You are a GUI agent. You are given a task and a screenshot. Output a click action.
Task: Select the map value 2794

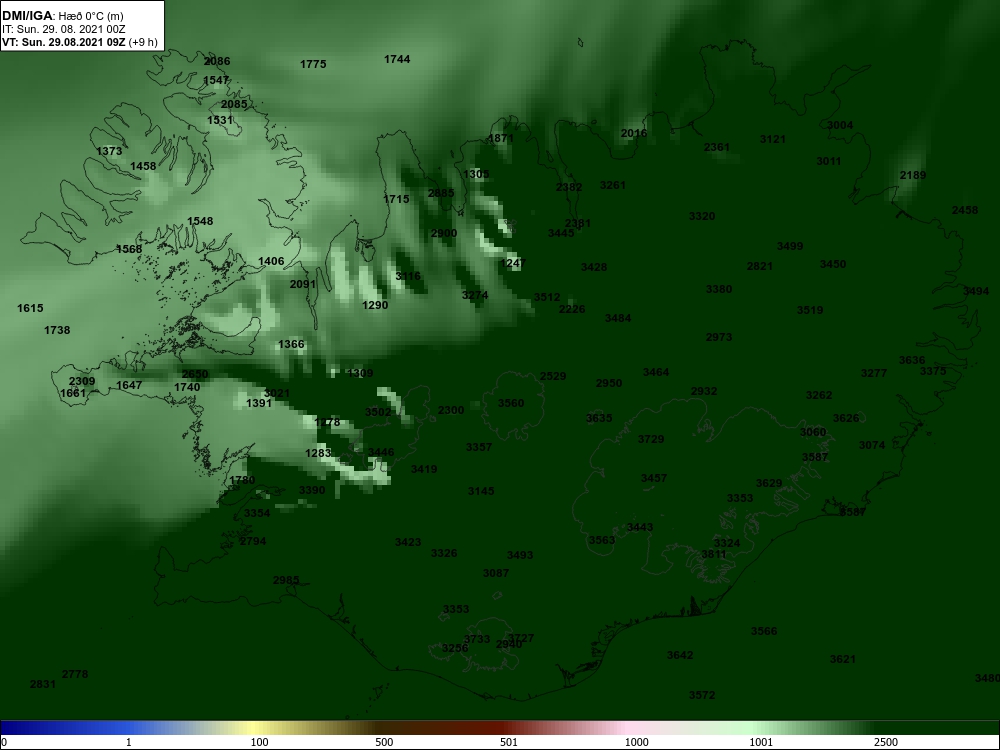(x=253, y=541)
